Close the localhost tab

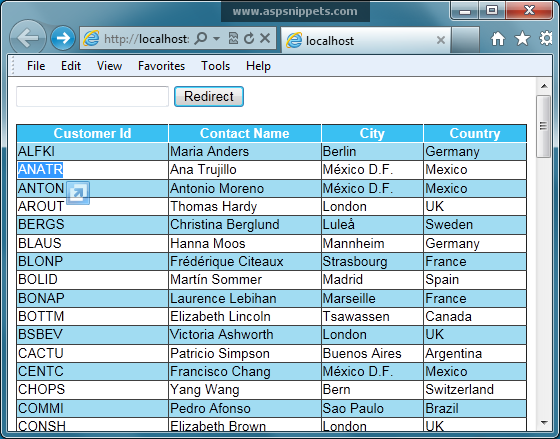click(x=441, y=40)
